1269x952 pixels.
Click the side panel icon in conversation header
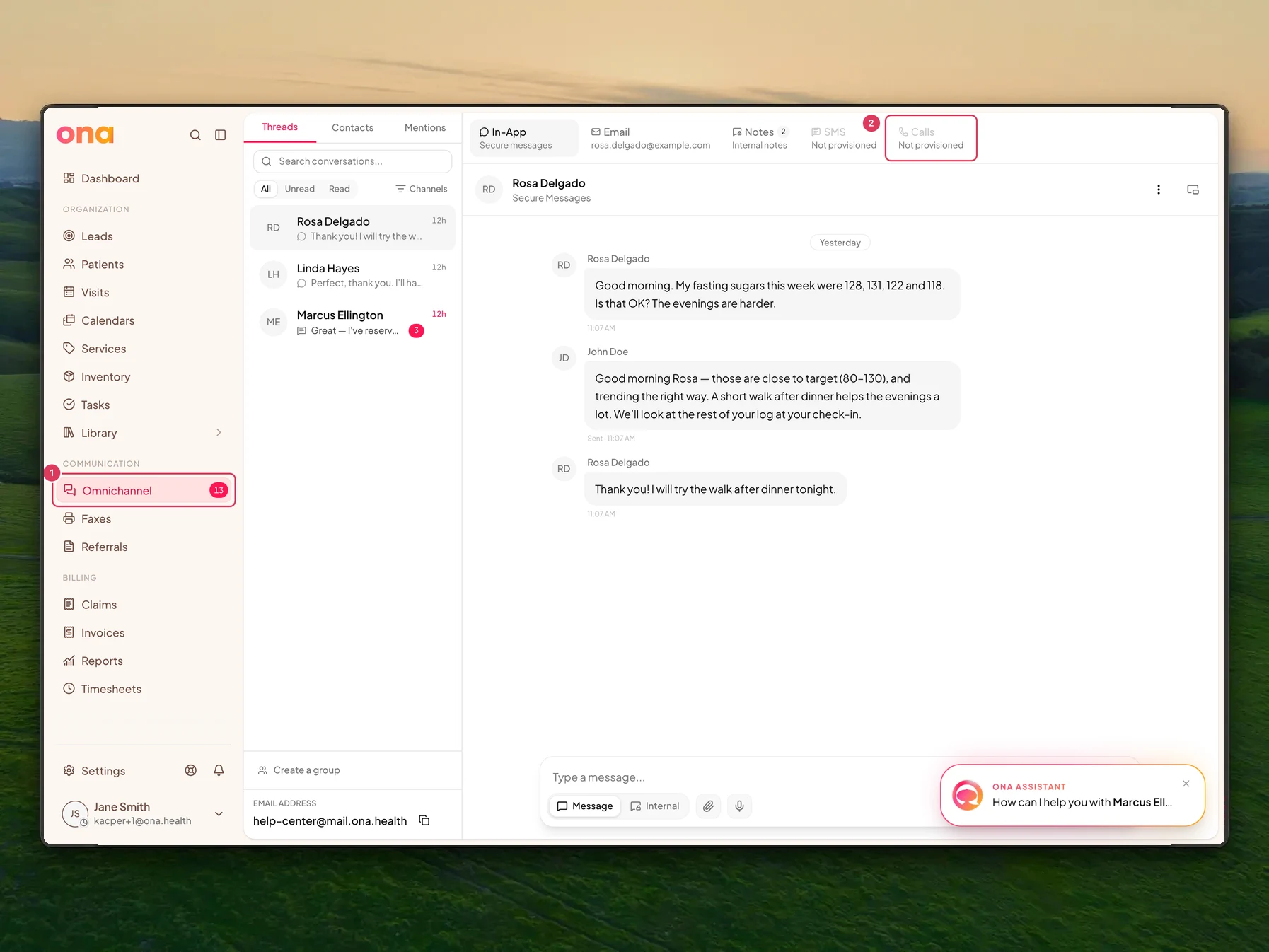pyautogui.click(x=1193, y=190)
